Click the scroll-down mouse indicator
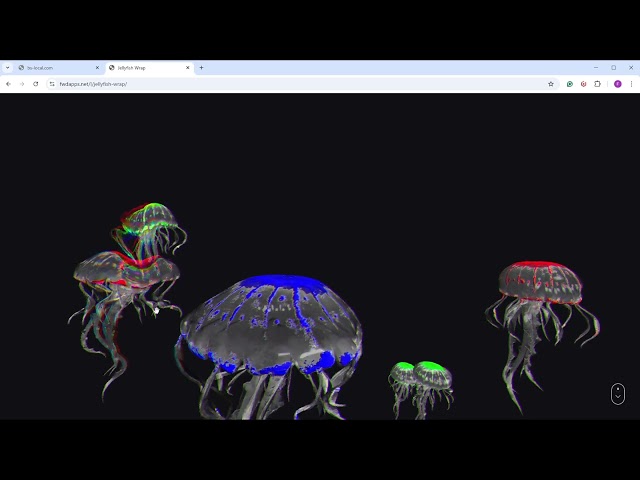The height and width of the screenshot is (480, 640). point(618,394)
